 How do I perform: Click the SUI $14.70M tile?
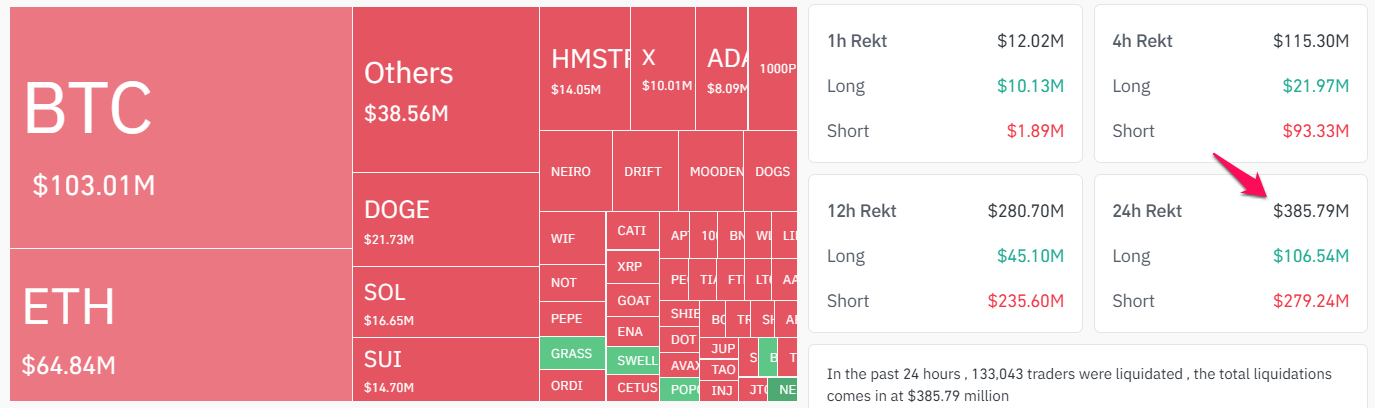pos(445,369)
